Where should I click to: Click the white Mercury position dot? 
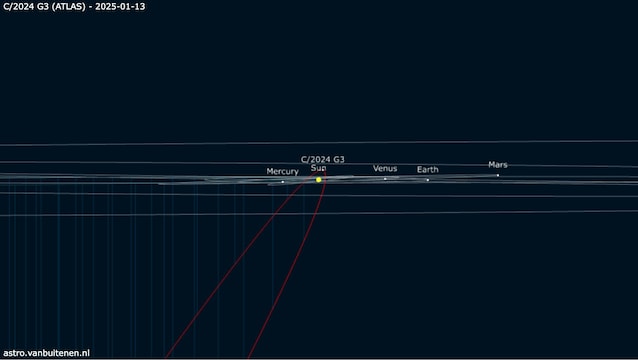pos(283,182)
